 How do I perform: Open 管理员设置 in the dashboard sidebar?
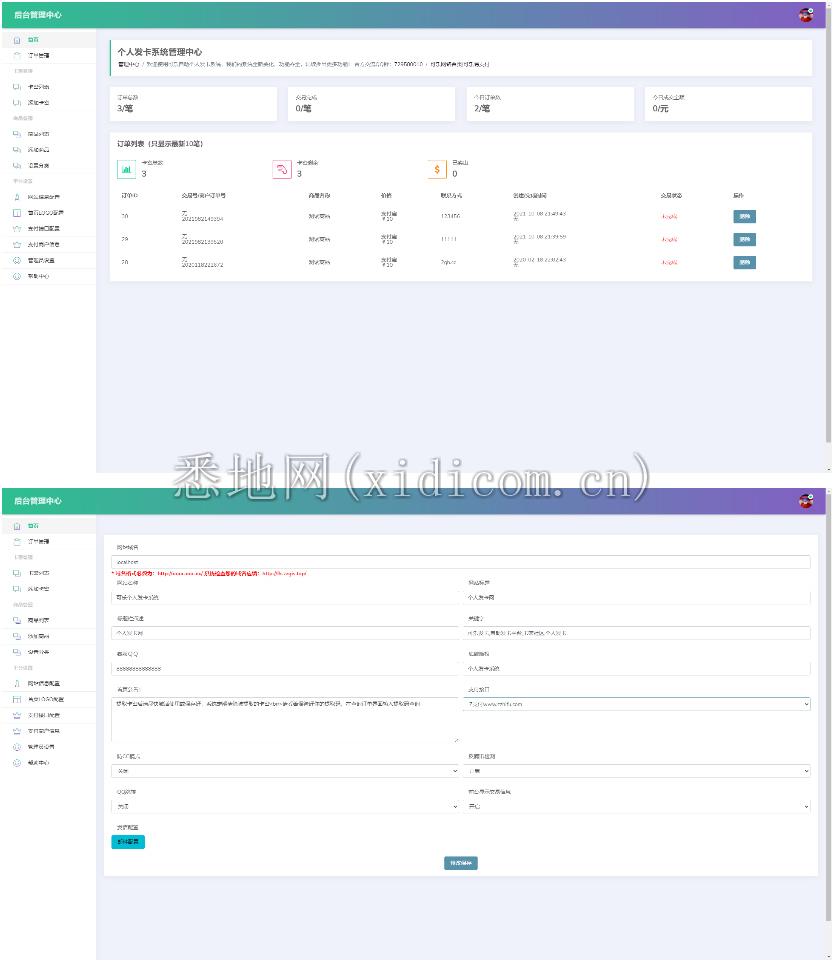[49, 260]
